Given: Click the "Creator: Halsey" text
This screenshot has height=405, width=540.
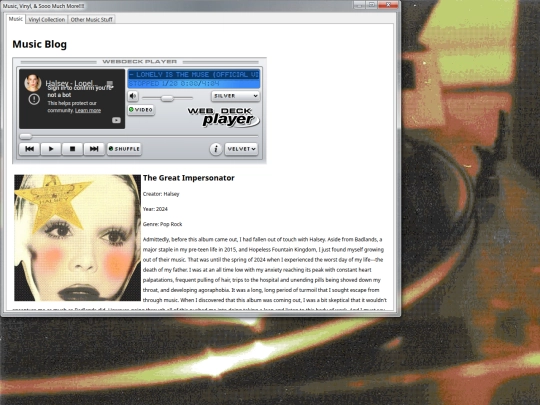Looking at the screenshot, I should 161,194.
